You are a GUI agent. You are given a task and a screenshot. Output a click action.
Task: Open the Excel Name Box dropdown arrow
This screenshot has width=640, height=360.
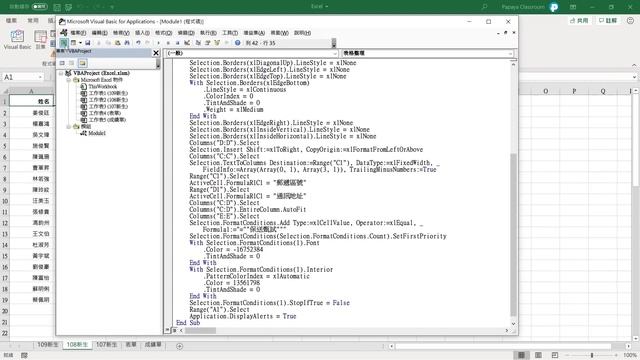pyautogui.click(x=40, y=77)
